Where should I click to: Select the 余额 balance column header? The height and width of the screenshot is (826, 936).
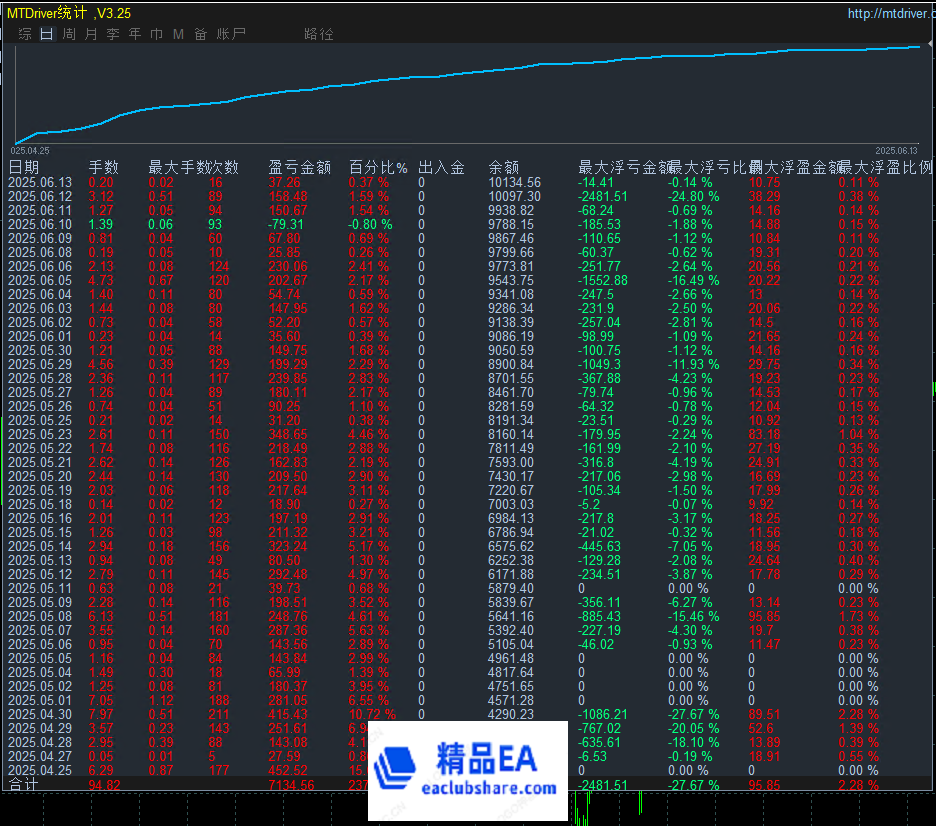pyautogui.click(x=503, y=167)
